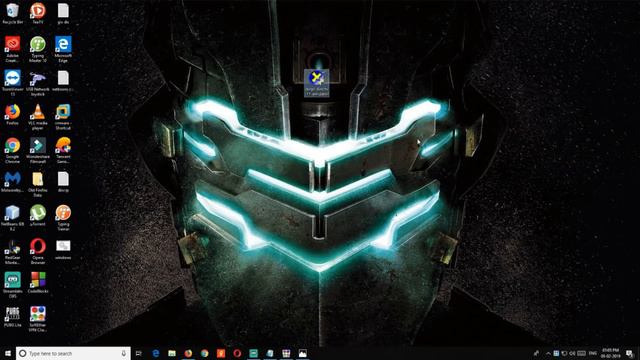Click the microphone icon in search box

(123, 353)
